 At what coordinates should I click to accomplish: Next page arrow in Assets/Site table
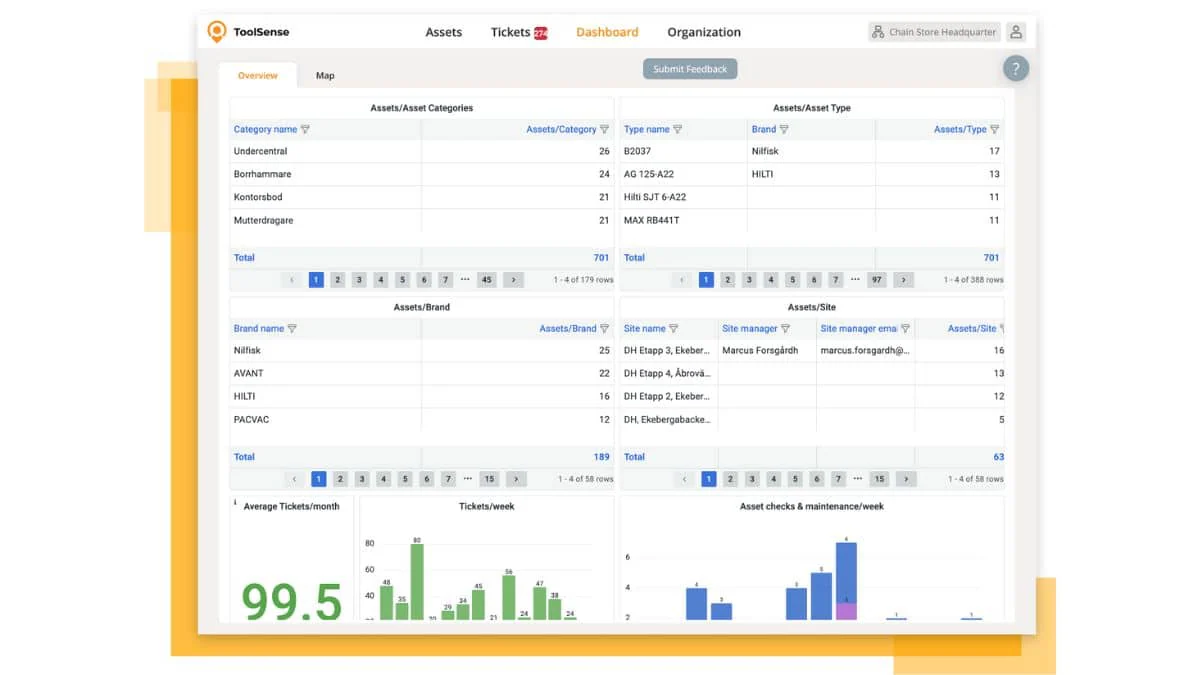tap(906, 479)
